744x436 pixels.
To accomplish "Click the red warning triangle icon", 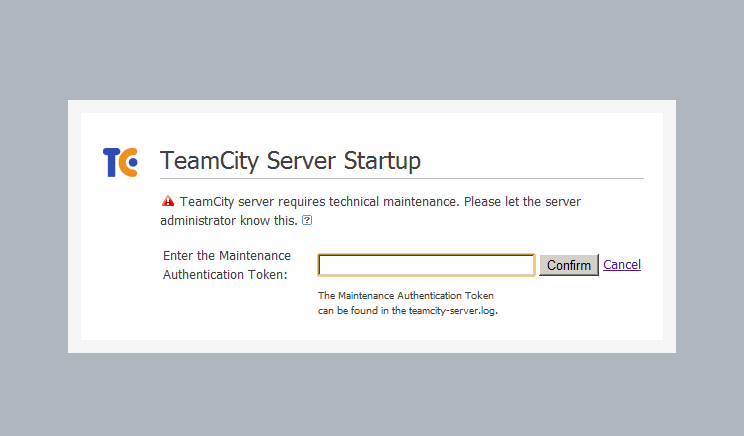I will click(168, 201).
